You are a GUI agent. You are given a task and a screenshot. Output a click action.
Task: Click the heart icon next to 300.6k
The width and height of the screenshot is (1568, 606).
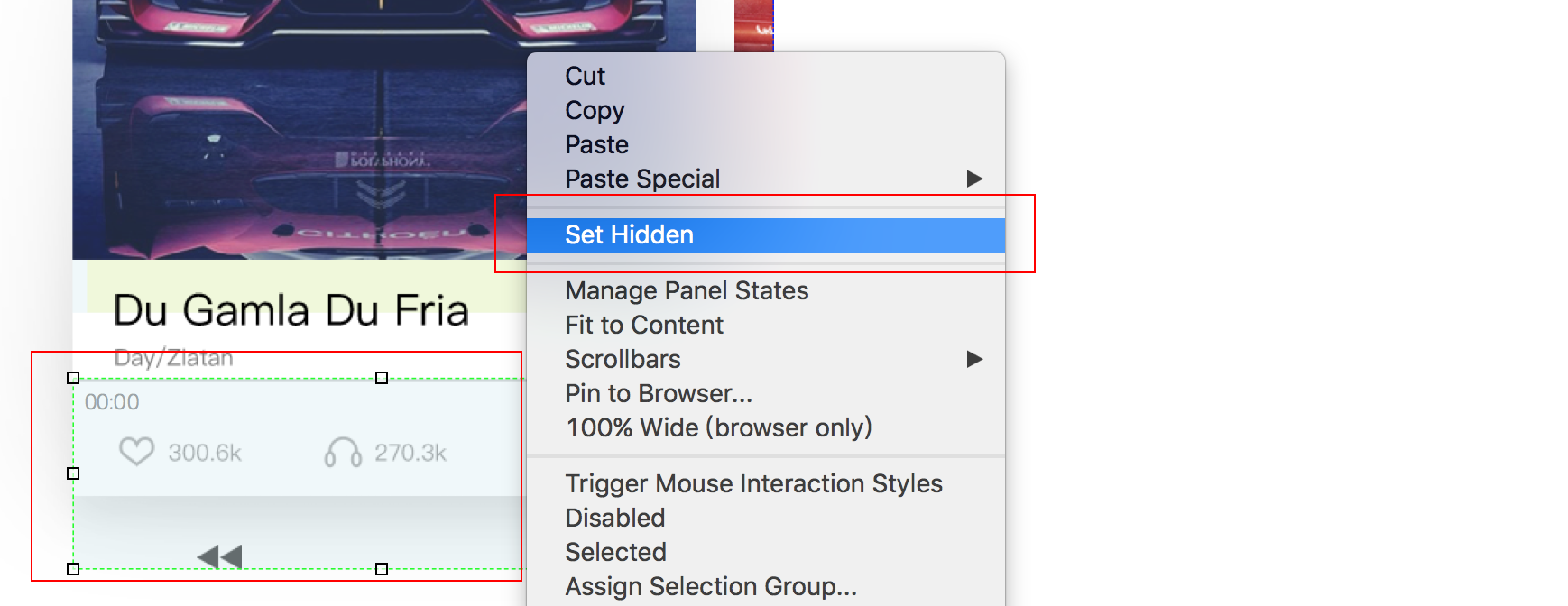click(x=137, y=451)
